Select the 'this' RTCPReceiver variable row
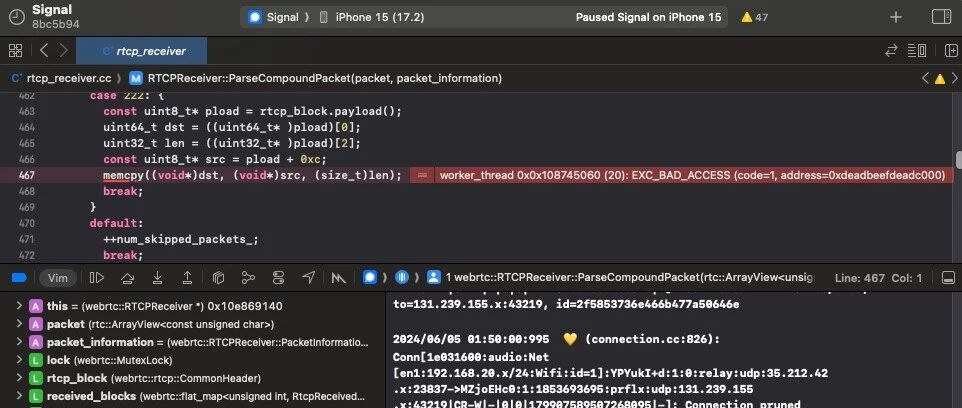Screen dimensions: 962x408 tap(193, 306)
